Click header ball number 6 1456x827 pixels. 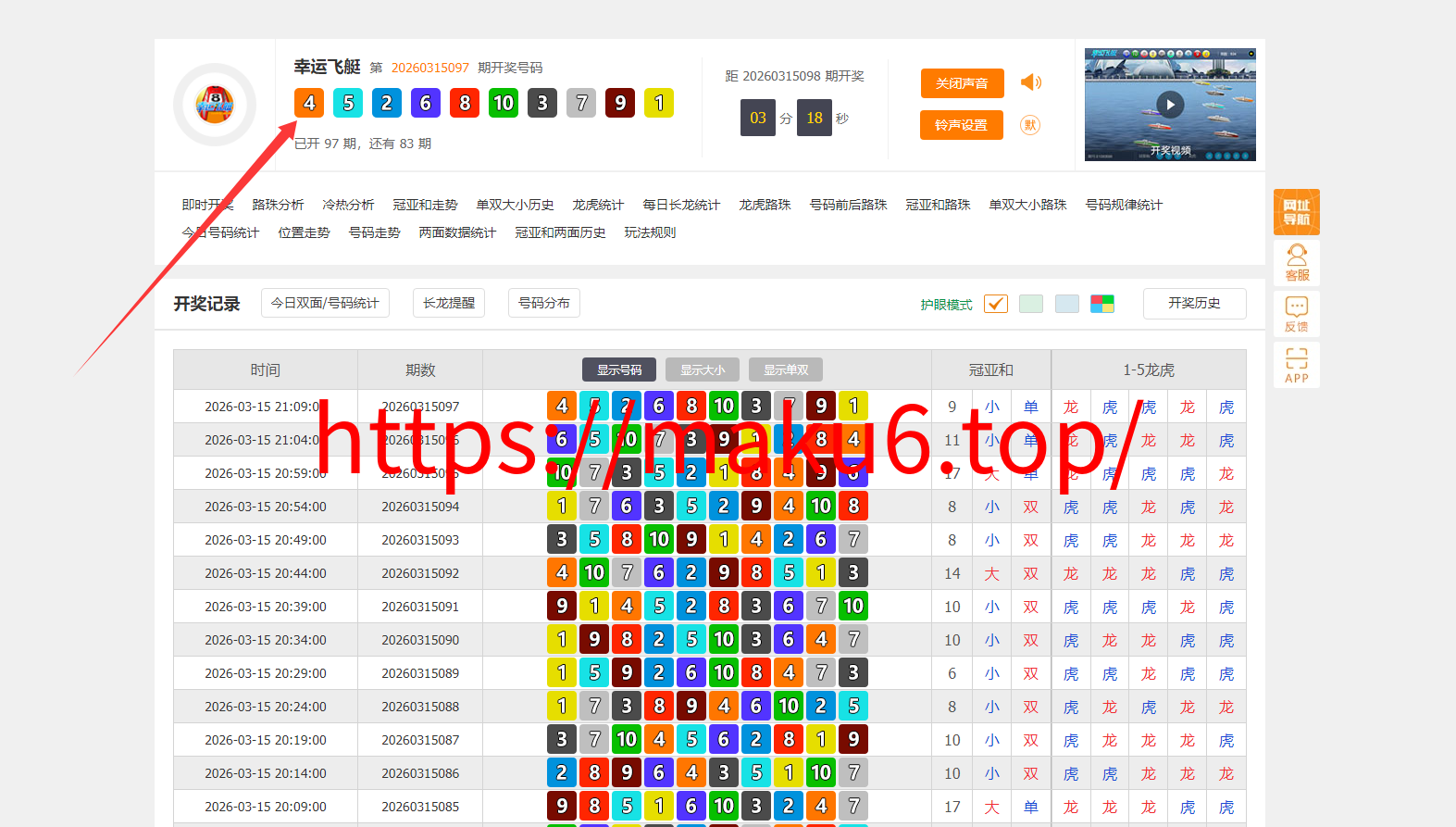click(426, 103)
